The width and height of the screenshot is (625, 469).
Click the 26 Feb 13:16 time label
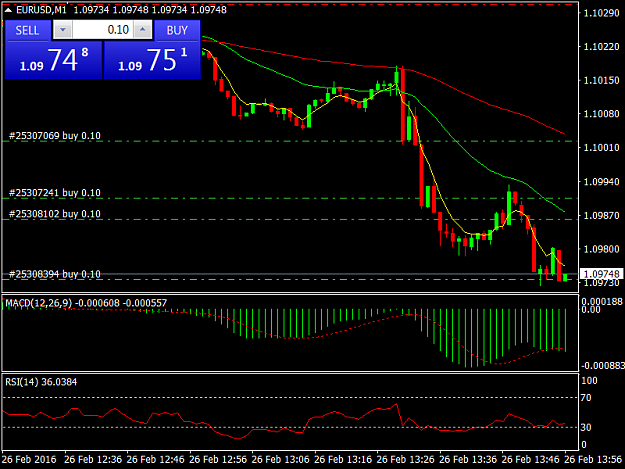coord(343,459)
